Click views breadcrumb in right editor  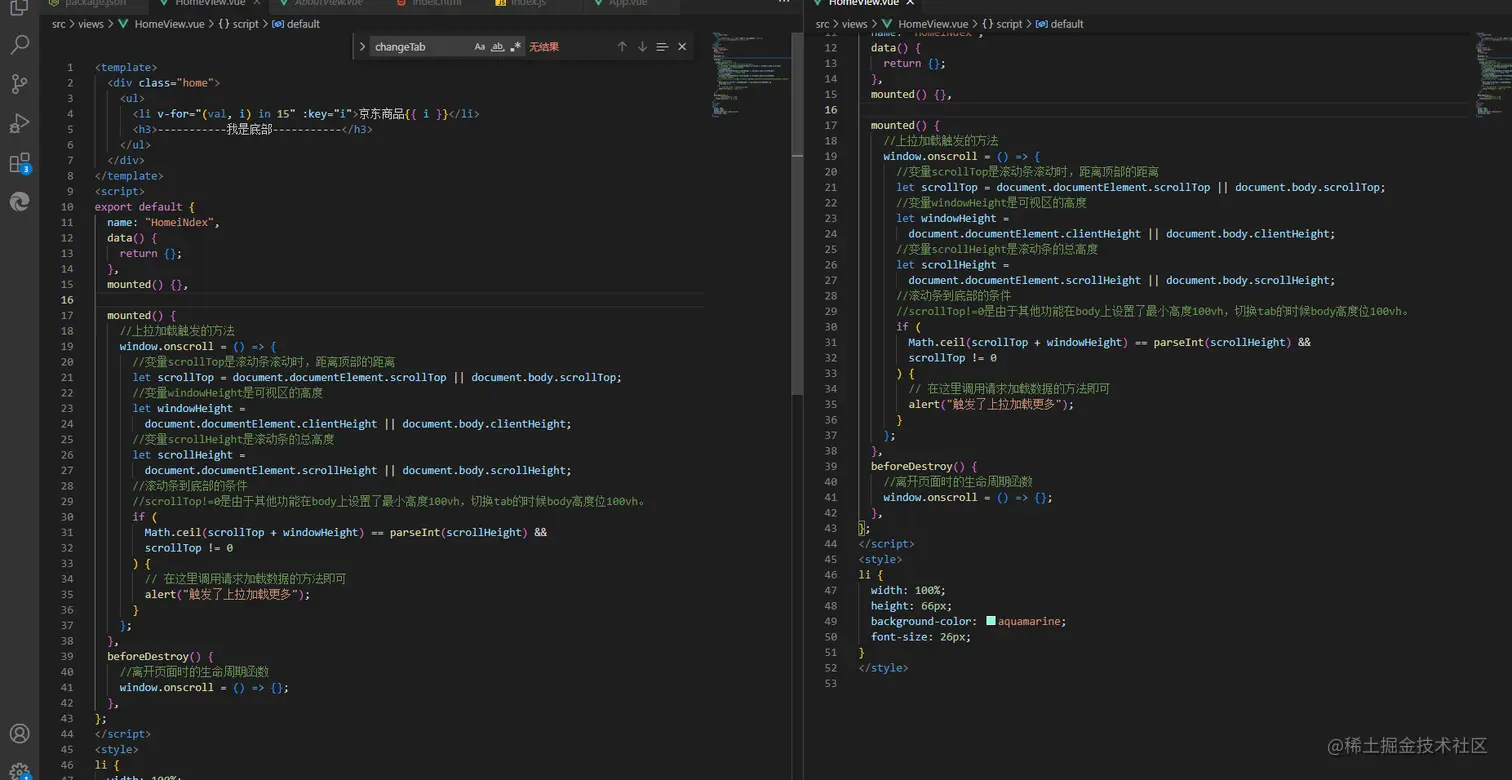click(x=856, y=24)
